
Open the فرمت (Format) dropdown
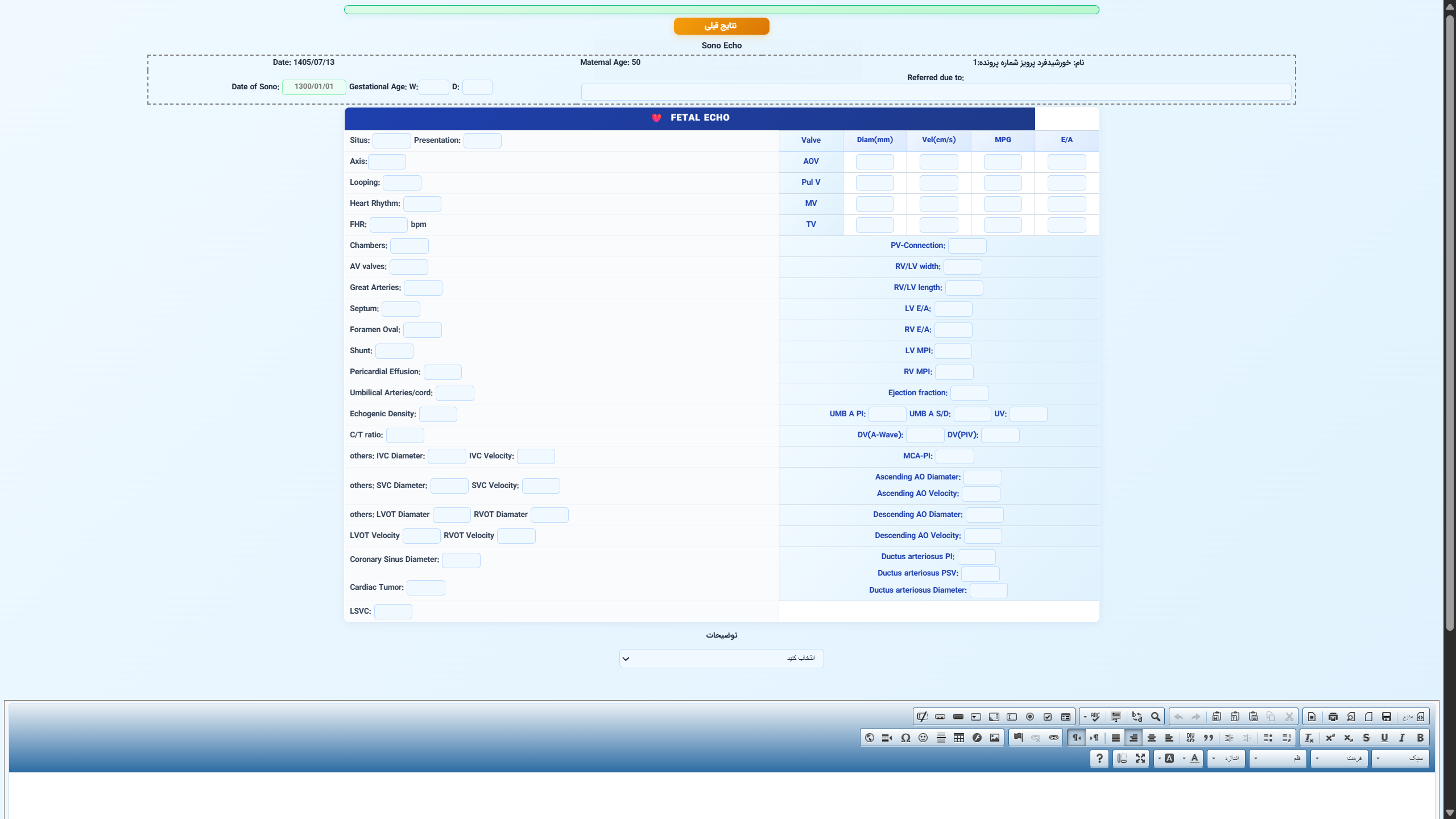pyautogui.click(x=1339, y=758)
